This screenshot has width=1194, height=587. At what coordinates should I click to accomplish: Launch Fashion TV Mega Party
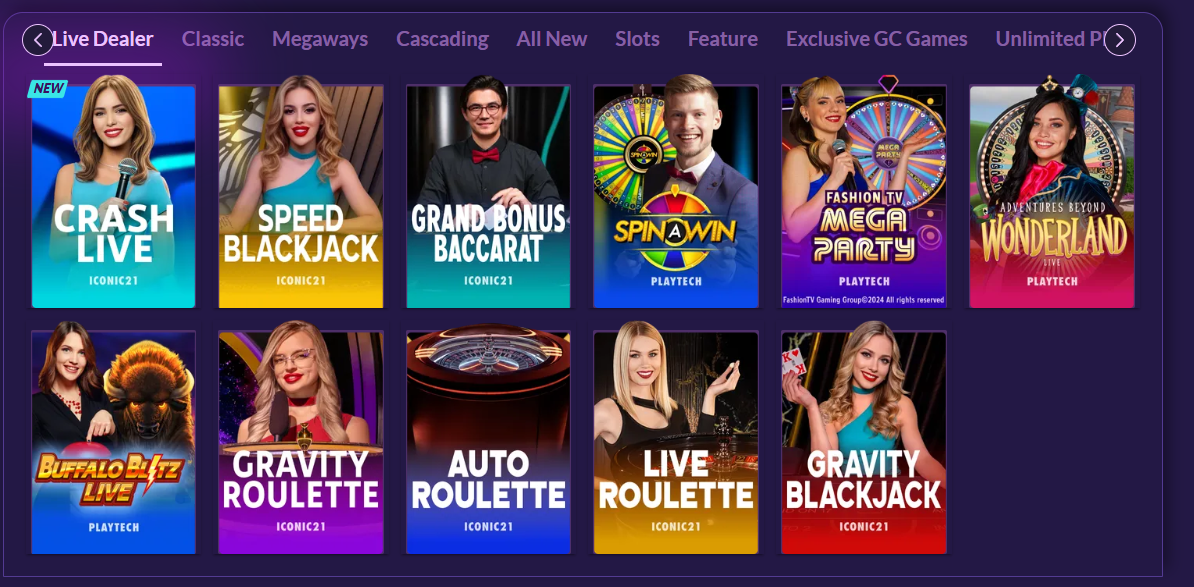864,196
